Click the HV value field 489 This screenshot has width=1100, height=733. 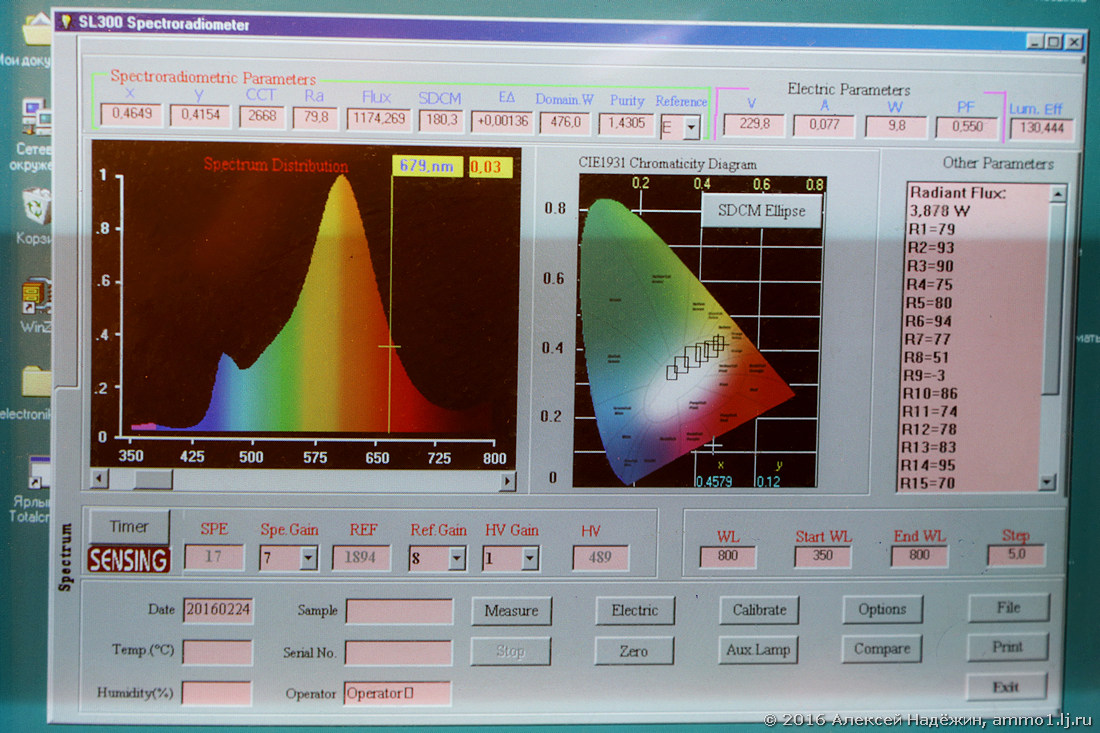pyautogui.click(x=601, y=558)
